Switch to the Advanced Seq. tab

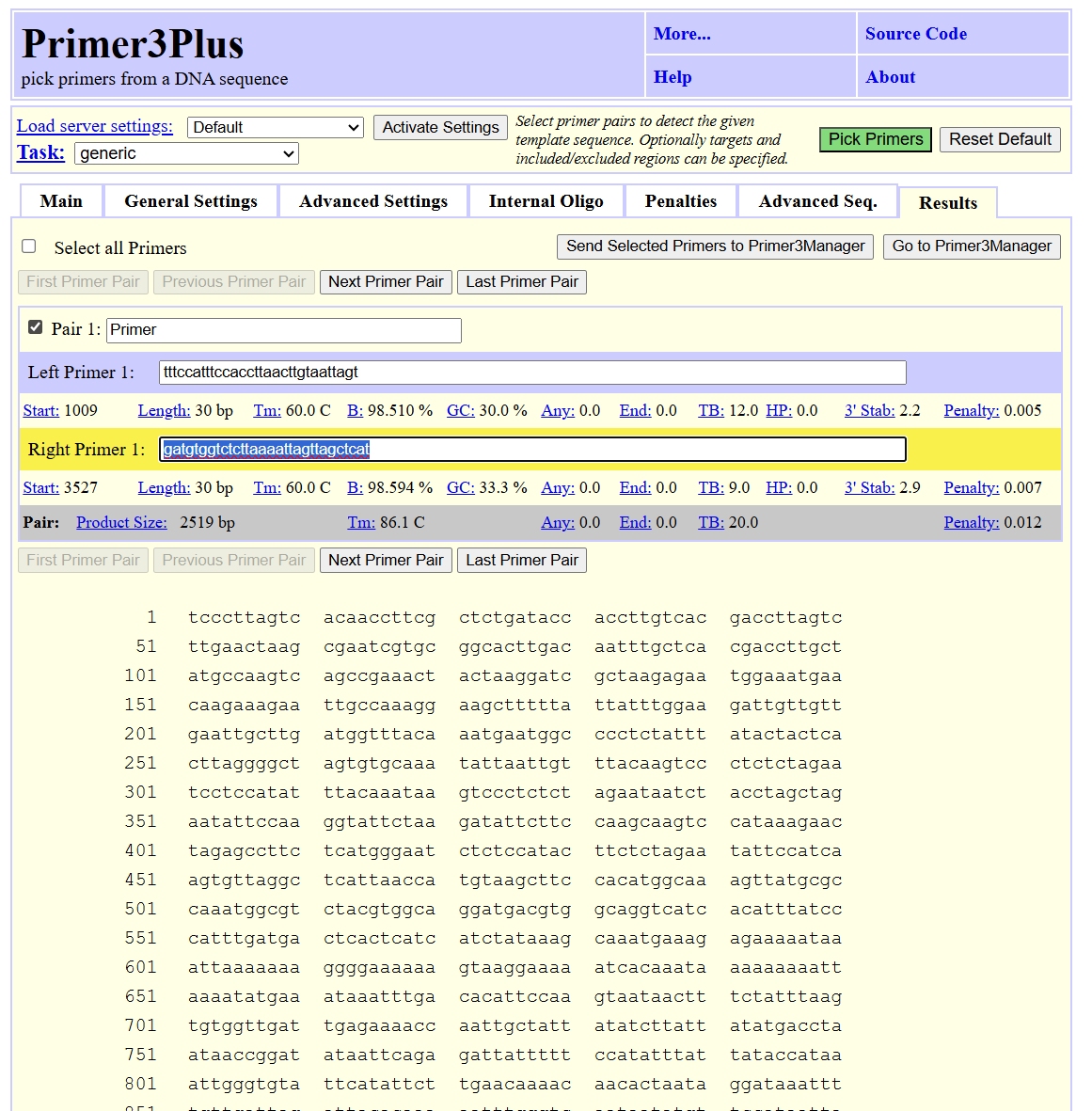(817, 201)
